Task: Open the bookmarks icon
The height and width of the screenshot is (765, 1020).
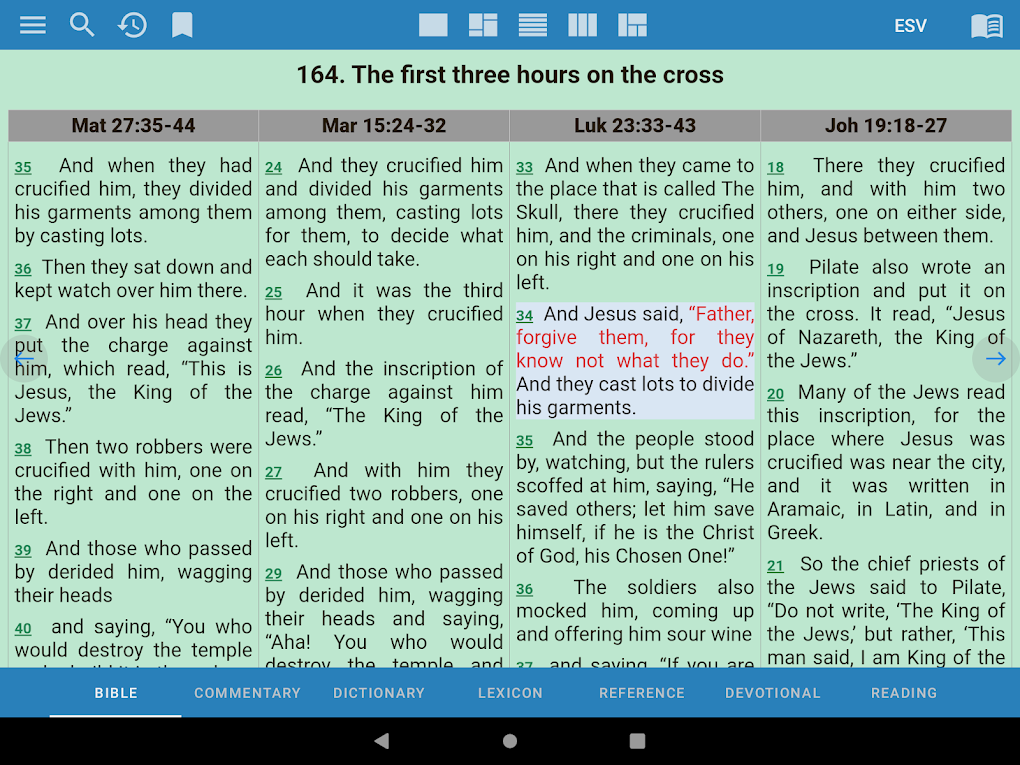Action: tap(182, 25)
